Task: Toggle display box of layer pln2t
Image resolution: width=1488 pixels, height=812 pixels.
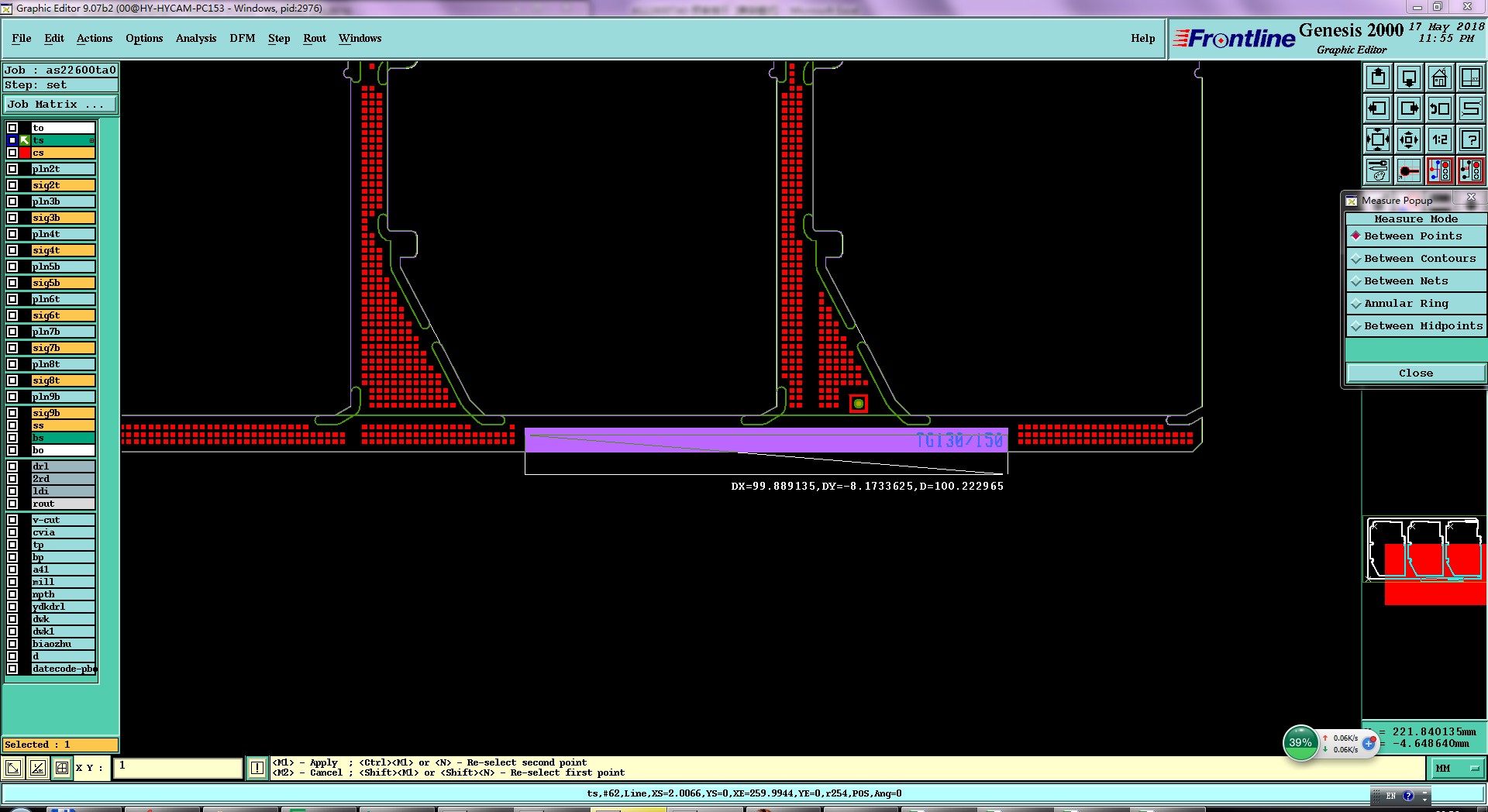Action: pos(12,169)
